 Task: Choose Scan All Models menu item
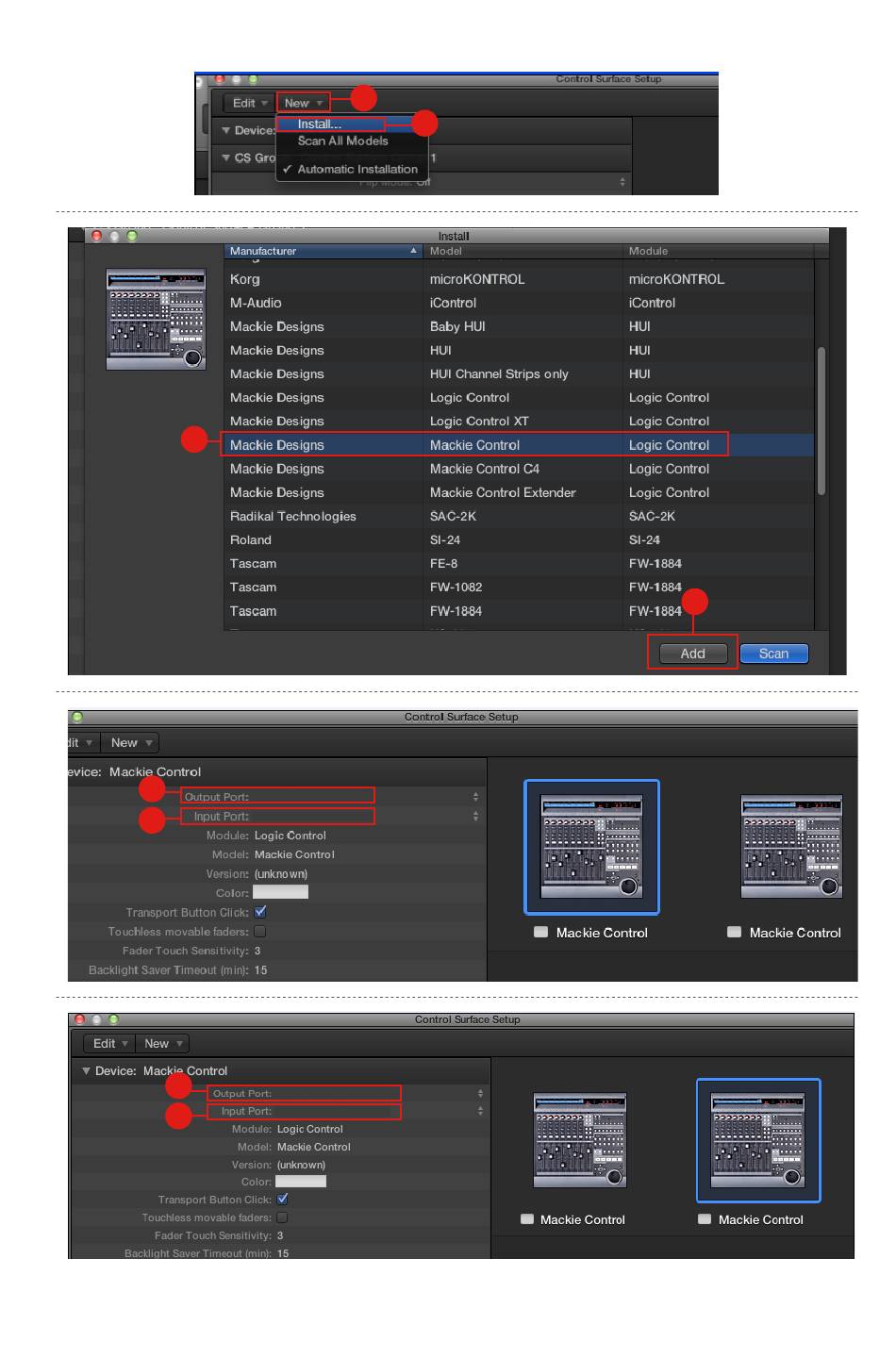tap(342, 141)
